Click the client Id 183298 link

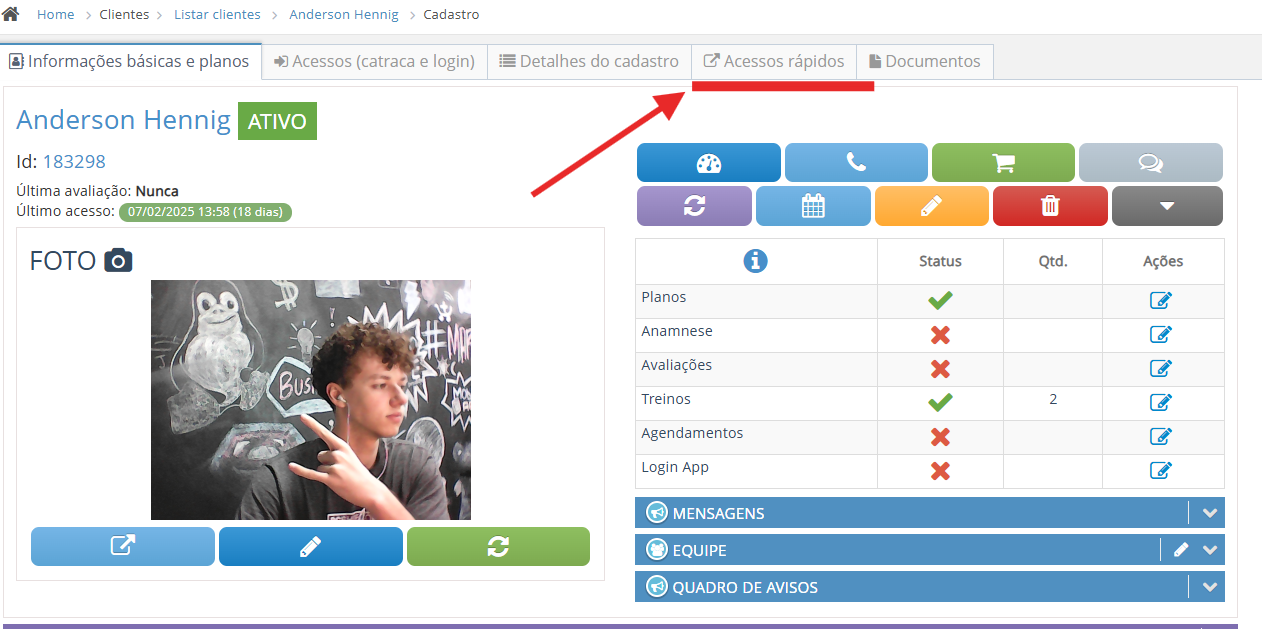coord(74,162)
